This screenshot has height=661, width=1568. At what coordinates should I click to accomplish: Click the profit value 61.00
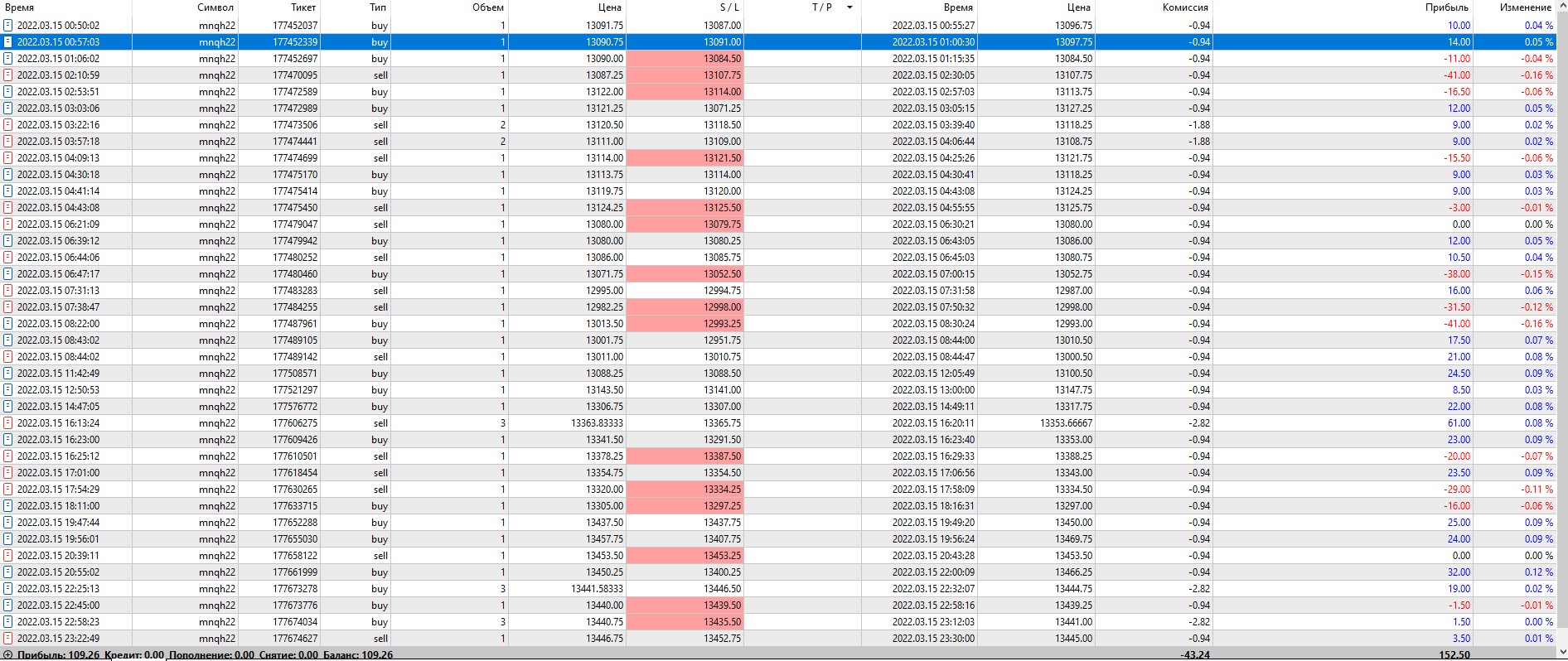click(x=1459, y=423)
